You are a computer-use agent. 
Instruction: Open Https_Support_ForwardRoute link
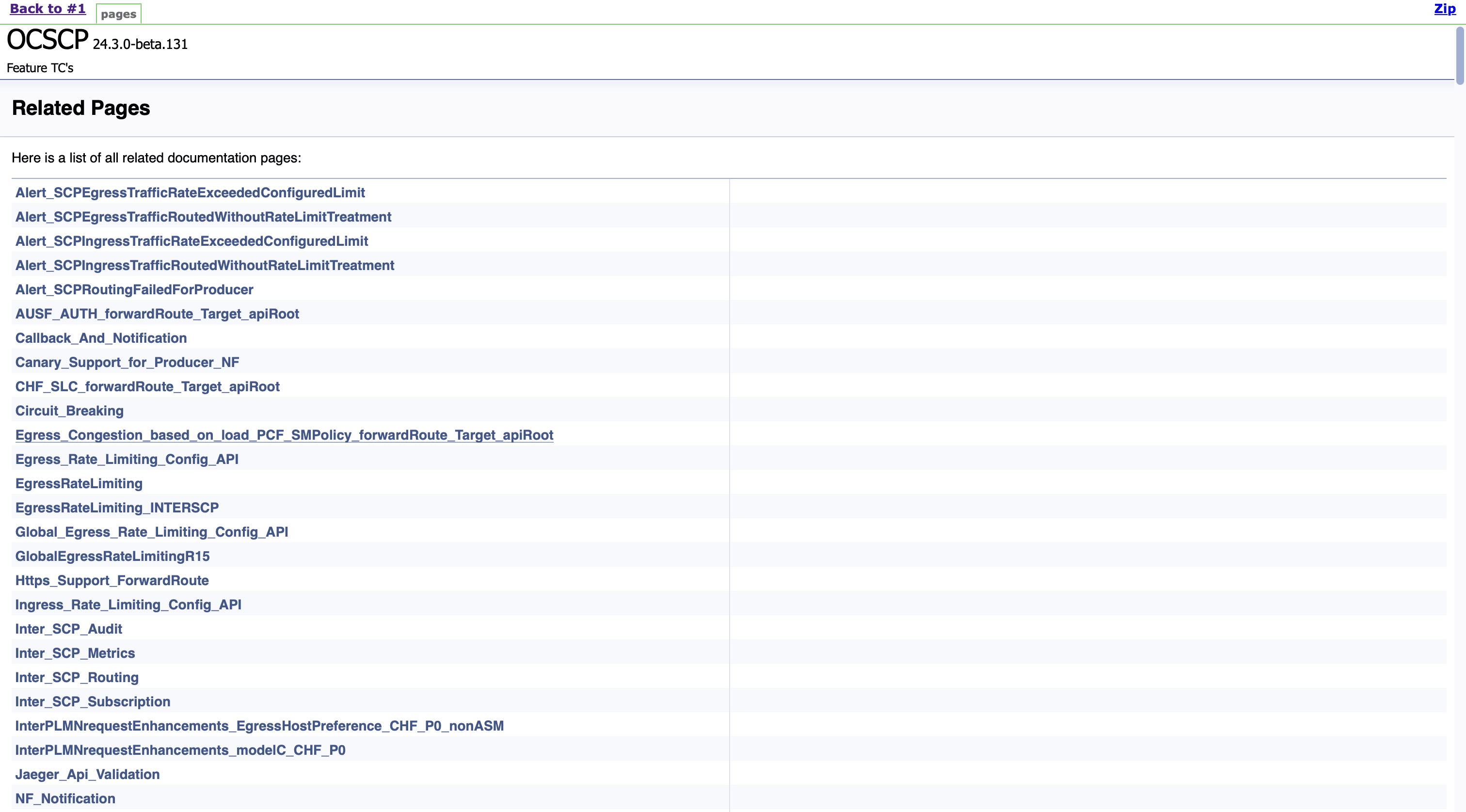pyautogui.click(x=112, y=580)
